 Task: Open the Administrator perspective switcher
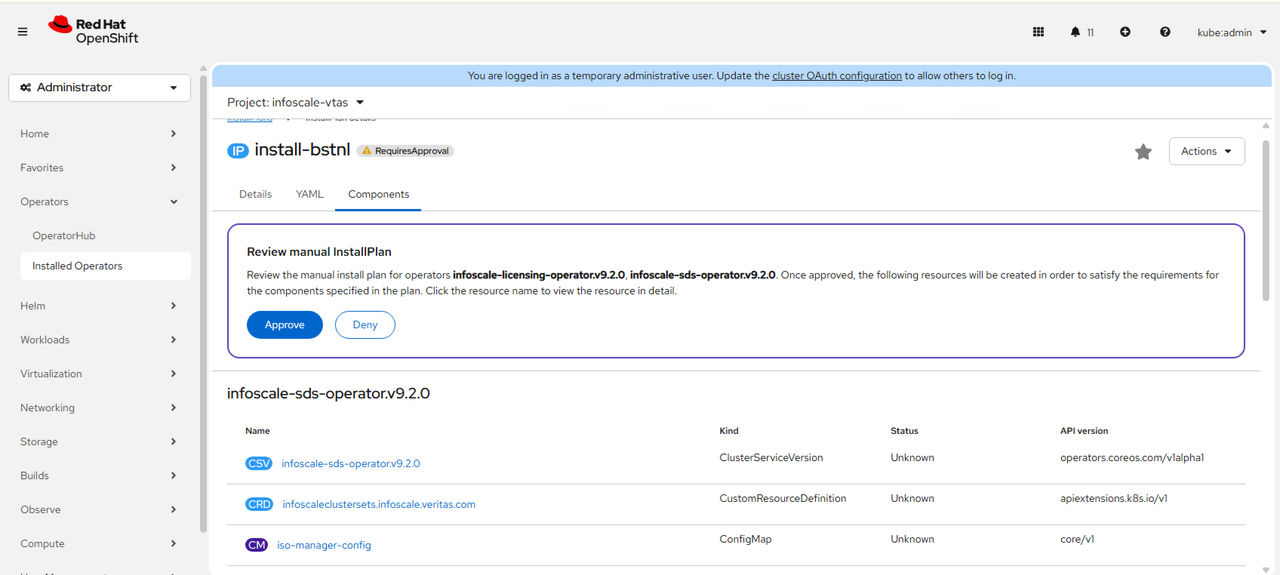[x=99, y=88]
